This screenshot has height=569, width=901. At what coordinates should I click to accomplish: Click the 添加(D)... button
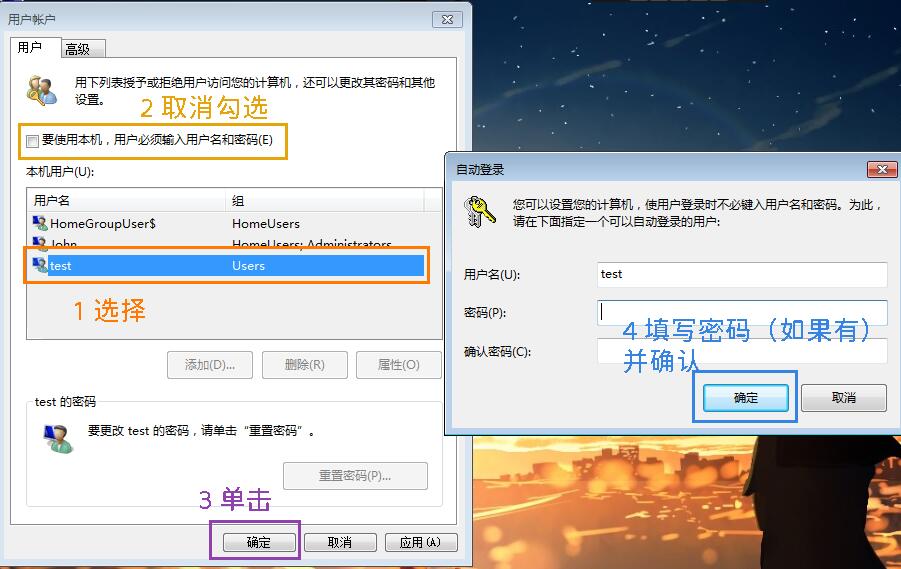(210, 365)
